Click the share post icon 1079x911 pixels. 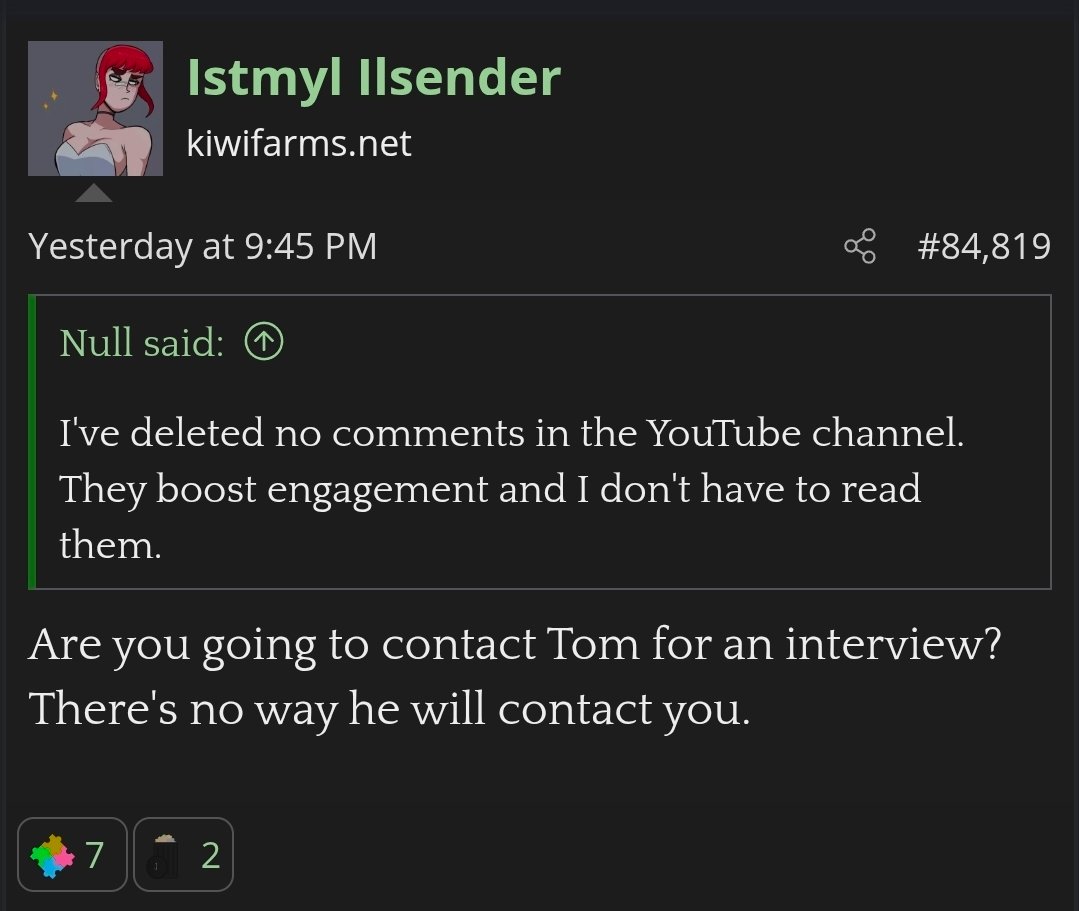click(859, 246)
